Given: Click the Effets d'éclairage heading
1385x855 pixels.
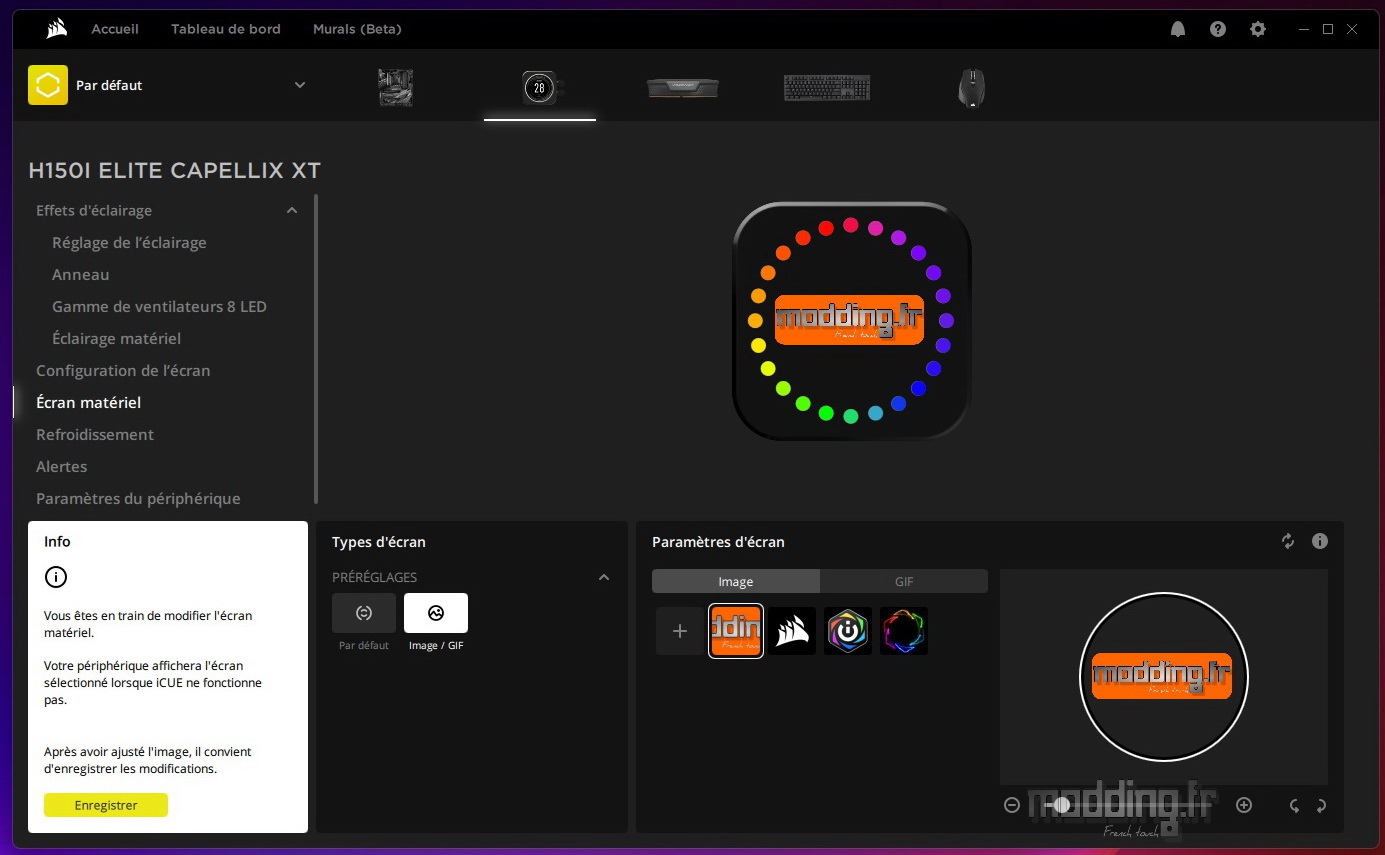Looking at the screenshot, I should (94, 210).
